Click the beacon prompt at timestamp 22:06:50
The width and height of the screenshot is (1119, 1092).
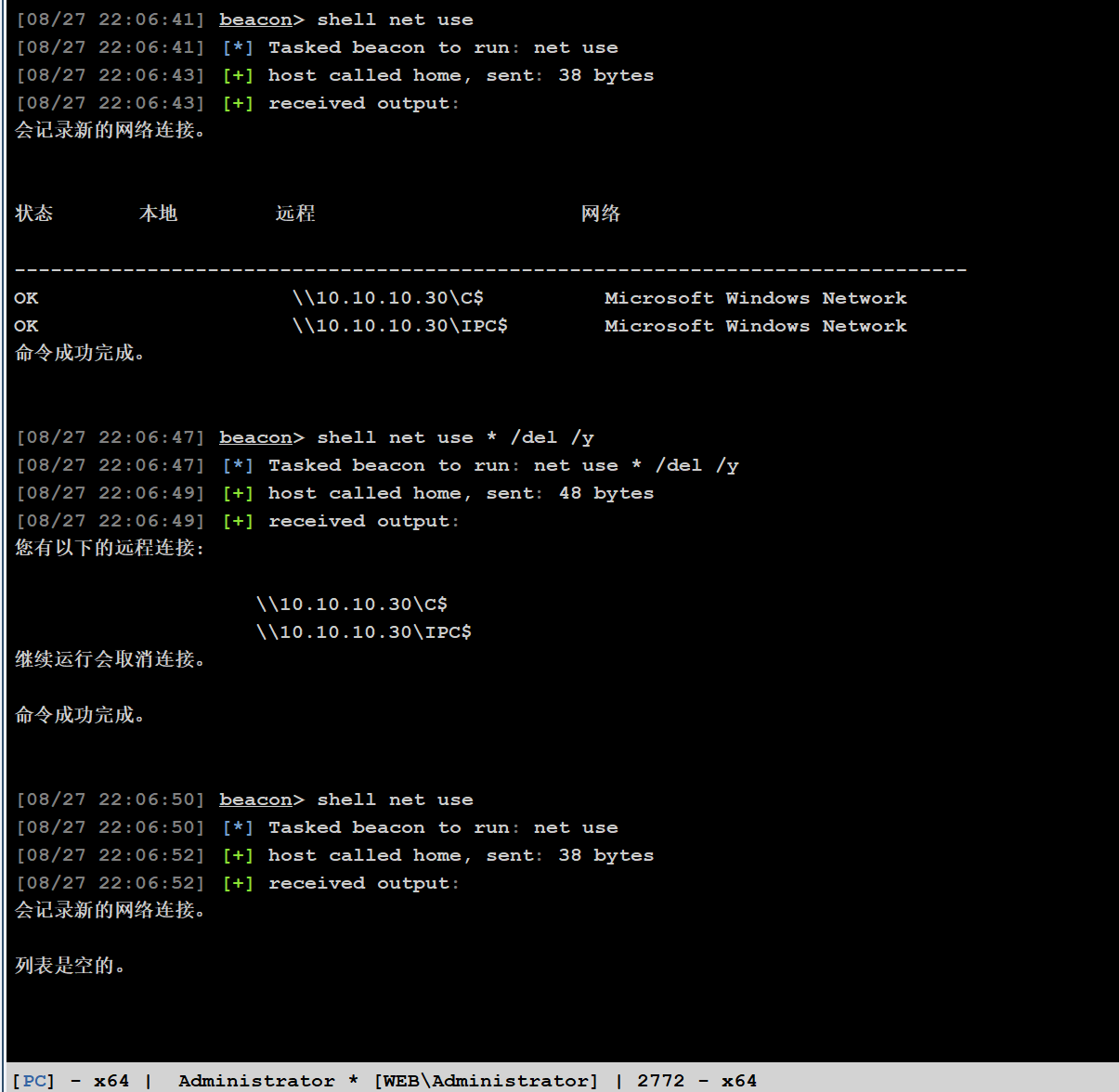pos(255,799)
